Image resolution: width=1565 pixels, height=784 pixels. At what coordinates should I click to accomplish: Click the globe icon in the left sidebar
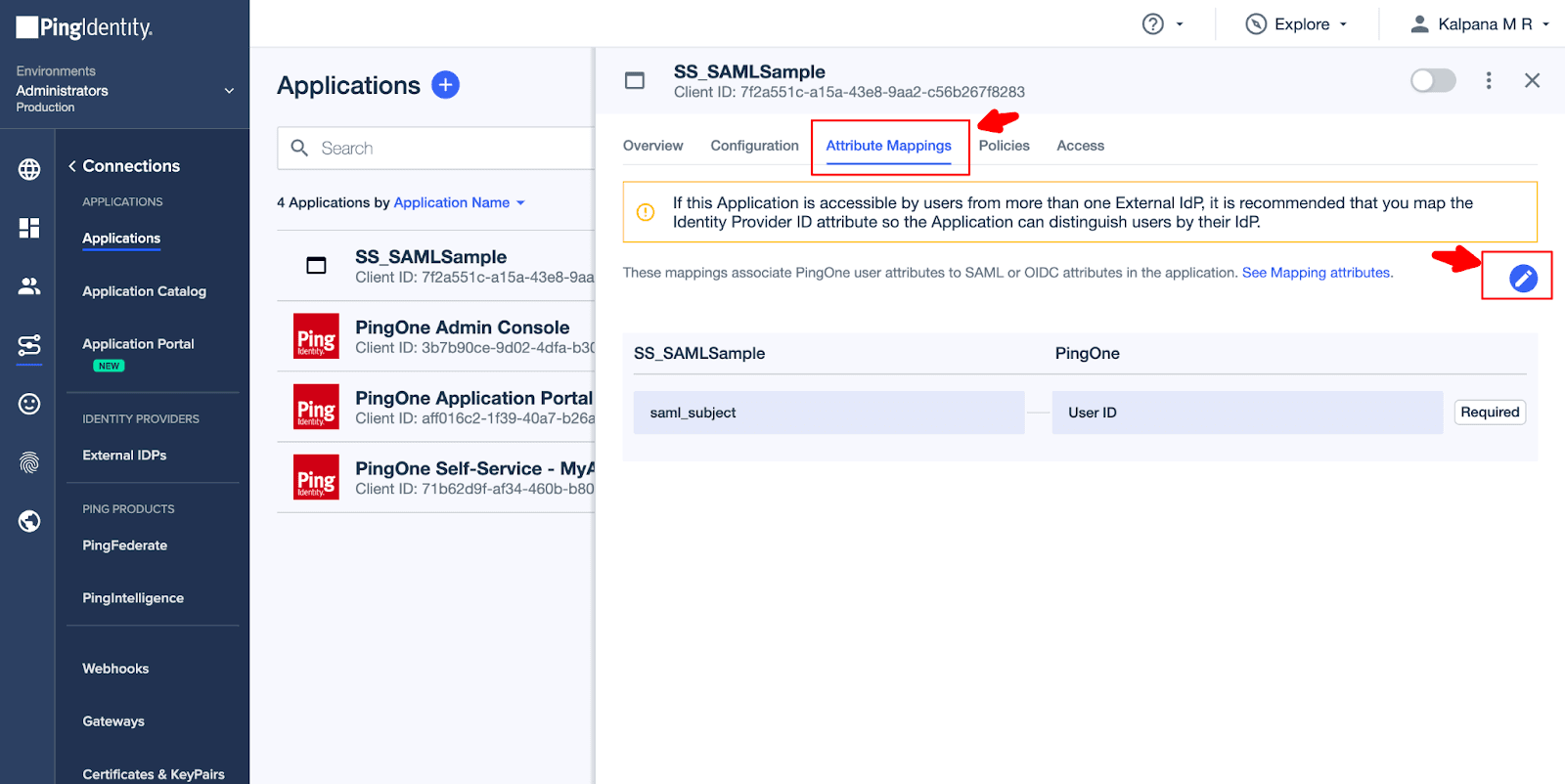(x=29, y=169)
